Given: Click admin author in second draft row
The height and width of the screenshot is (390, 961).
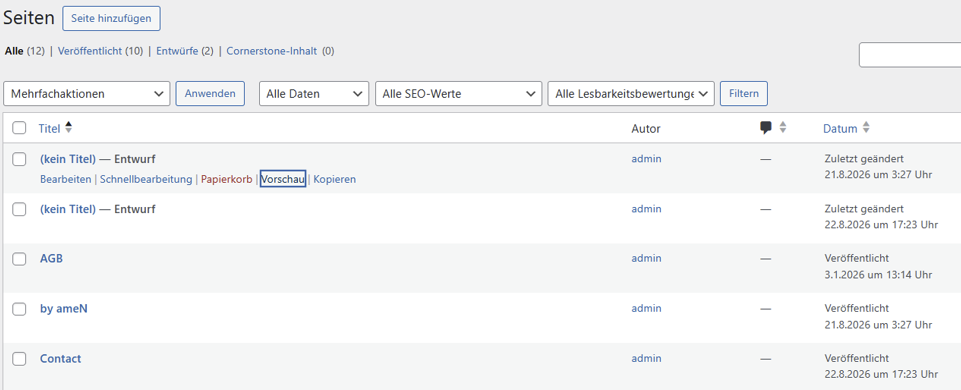Looking at the screenshot, I should 647,208.
